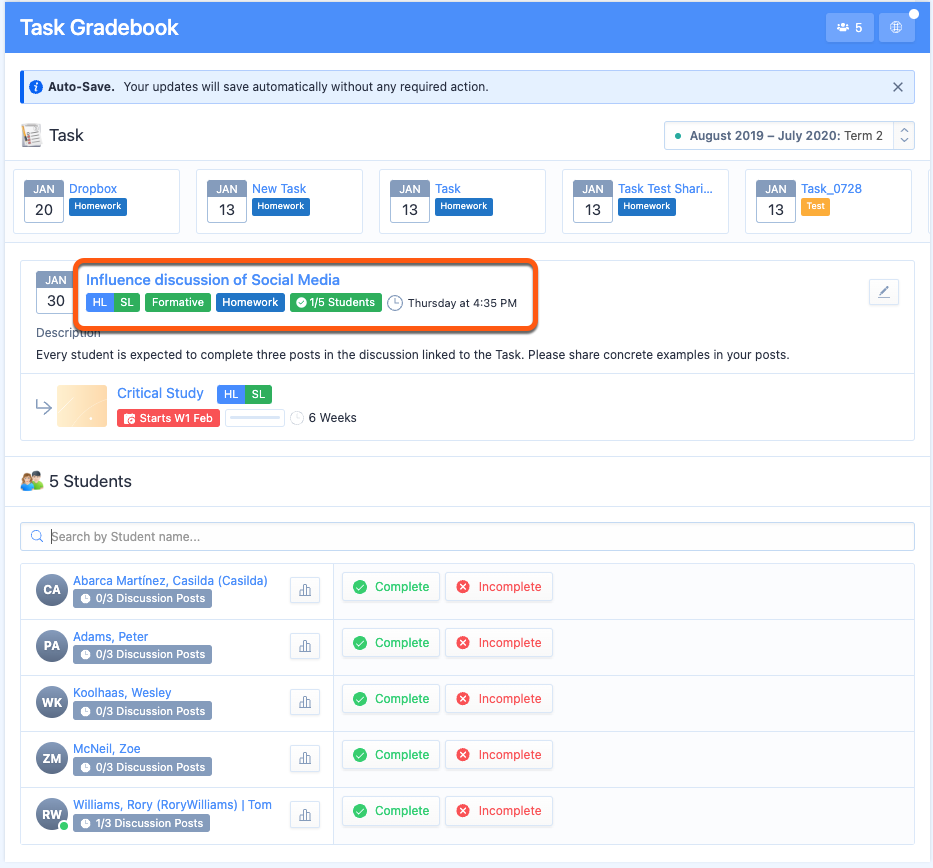Viewport: 933px width, 868px height.
Task: Open chart icon for Koolhaas, Wesley
Action: tap(305, 703)
